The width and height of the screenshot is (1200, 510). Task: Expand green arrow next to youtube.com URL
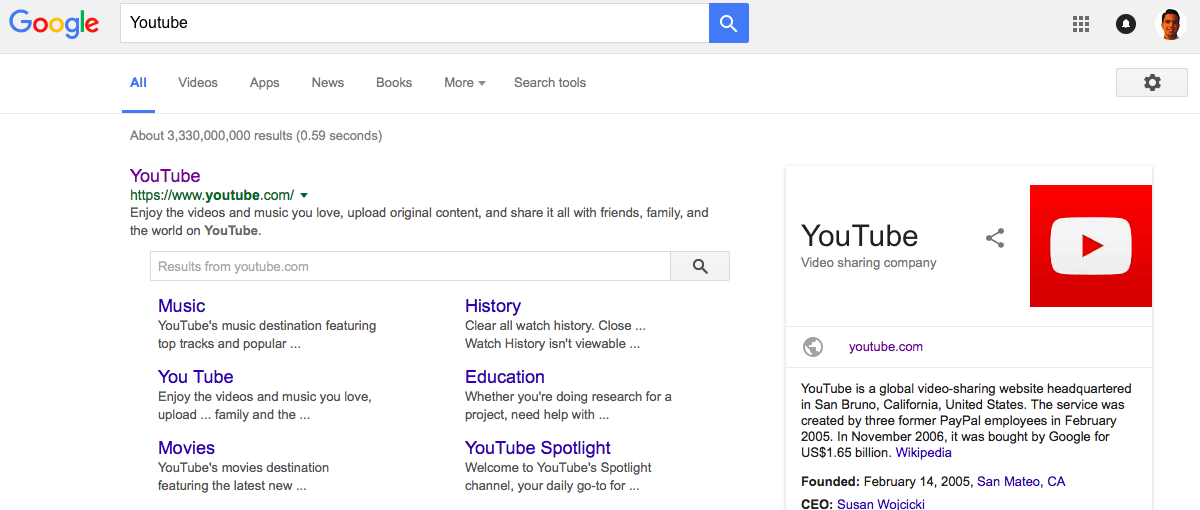(304, 195)
